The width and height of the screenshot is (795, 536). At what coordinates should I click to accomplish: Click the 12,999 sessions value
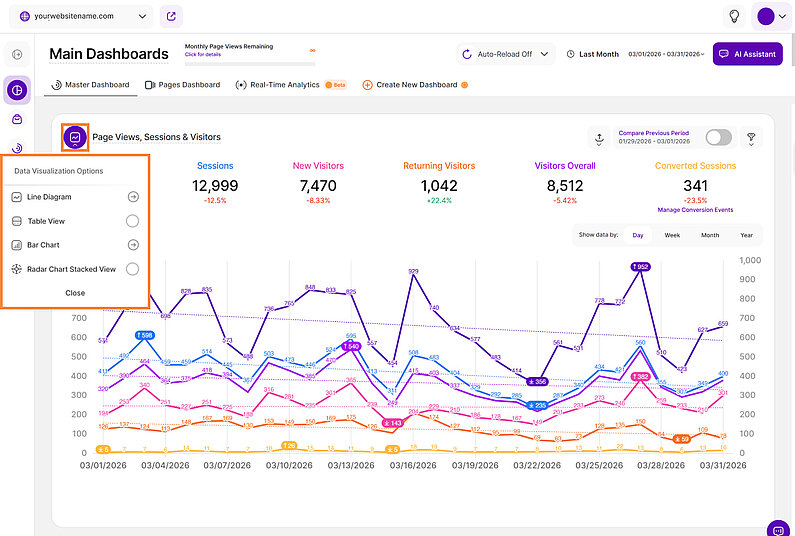tap(215, 186)
